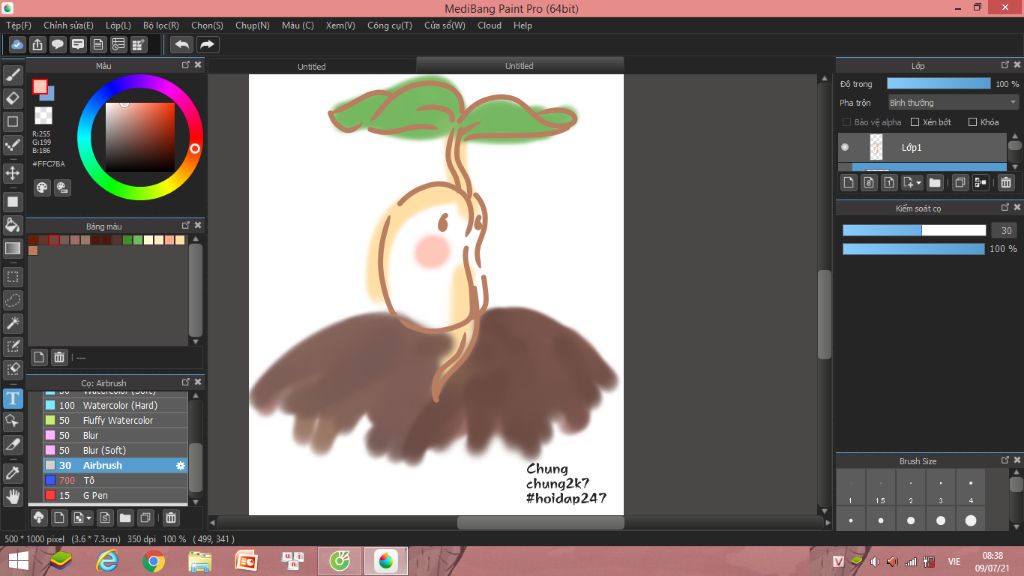
Task: Open Google Chrome from the taskbar
Action: pos(154,561)
